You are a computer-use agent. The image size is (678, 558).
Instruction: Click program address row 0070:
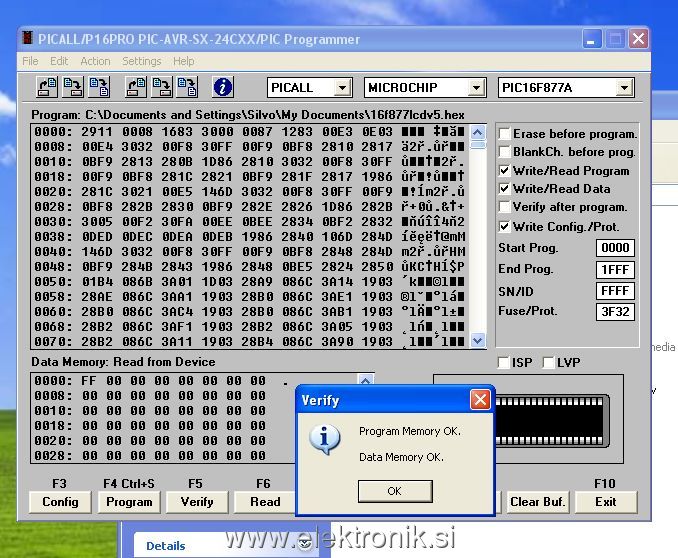click(54, 342)
